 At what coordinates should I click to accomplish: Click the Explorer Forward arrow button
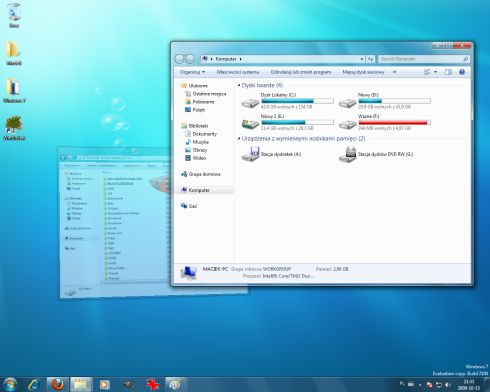coord(190,59)
